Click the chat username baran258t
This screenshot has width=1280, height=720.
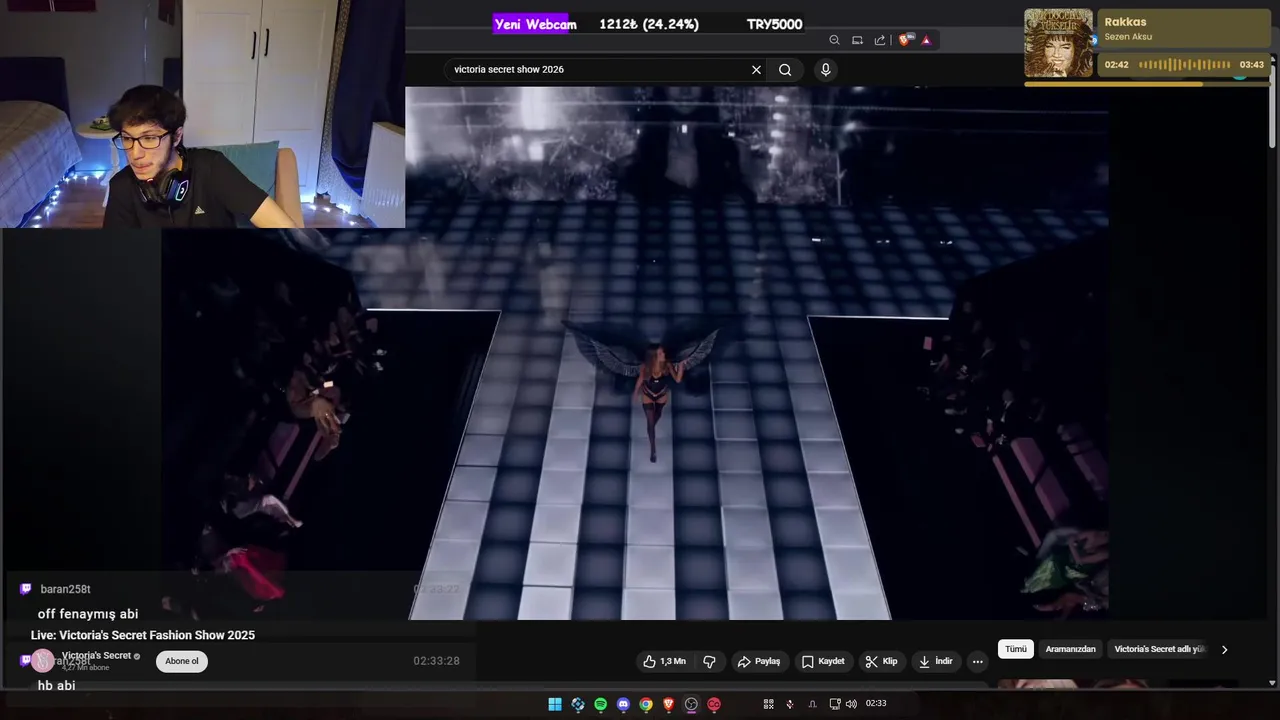click(x=65, y=589)
